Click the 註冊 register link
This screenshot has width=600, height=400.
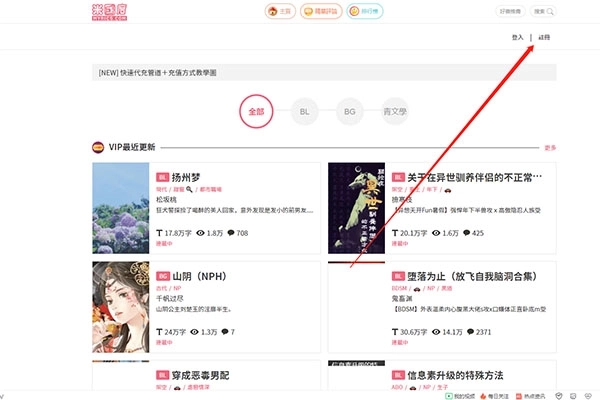point(544,37)
